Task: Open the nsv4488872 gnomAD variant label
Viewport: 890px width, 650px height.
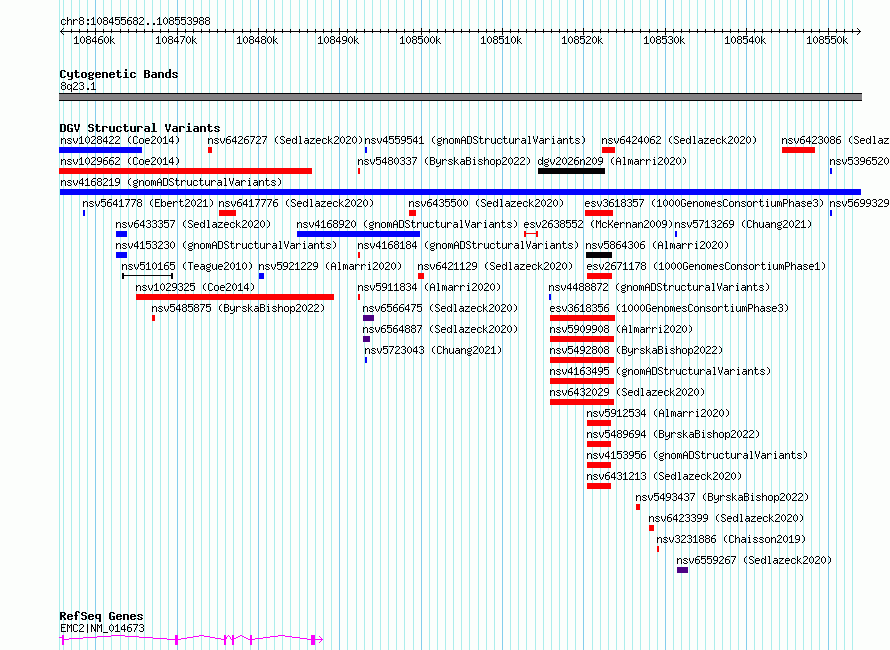Action: (x=659, y=287)
